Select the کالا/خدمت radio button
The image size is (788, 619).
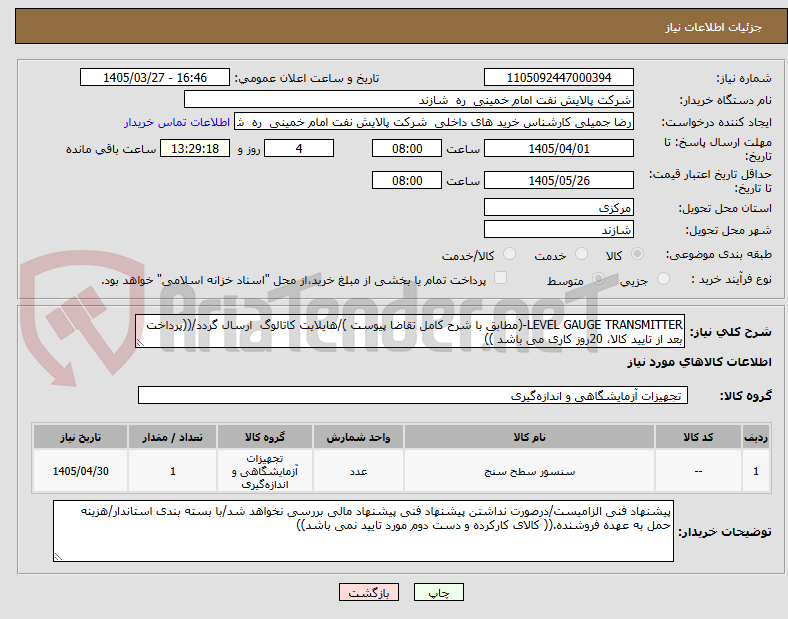click(x=509, y=254)
